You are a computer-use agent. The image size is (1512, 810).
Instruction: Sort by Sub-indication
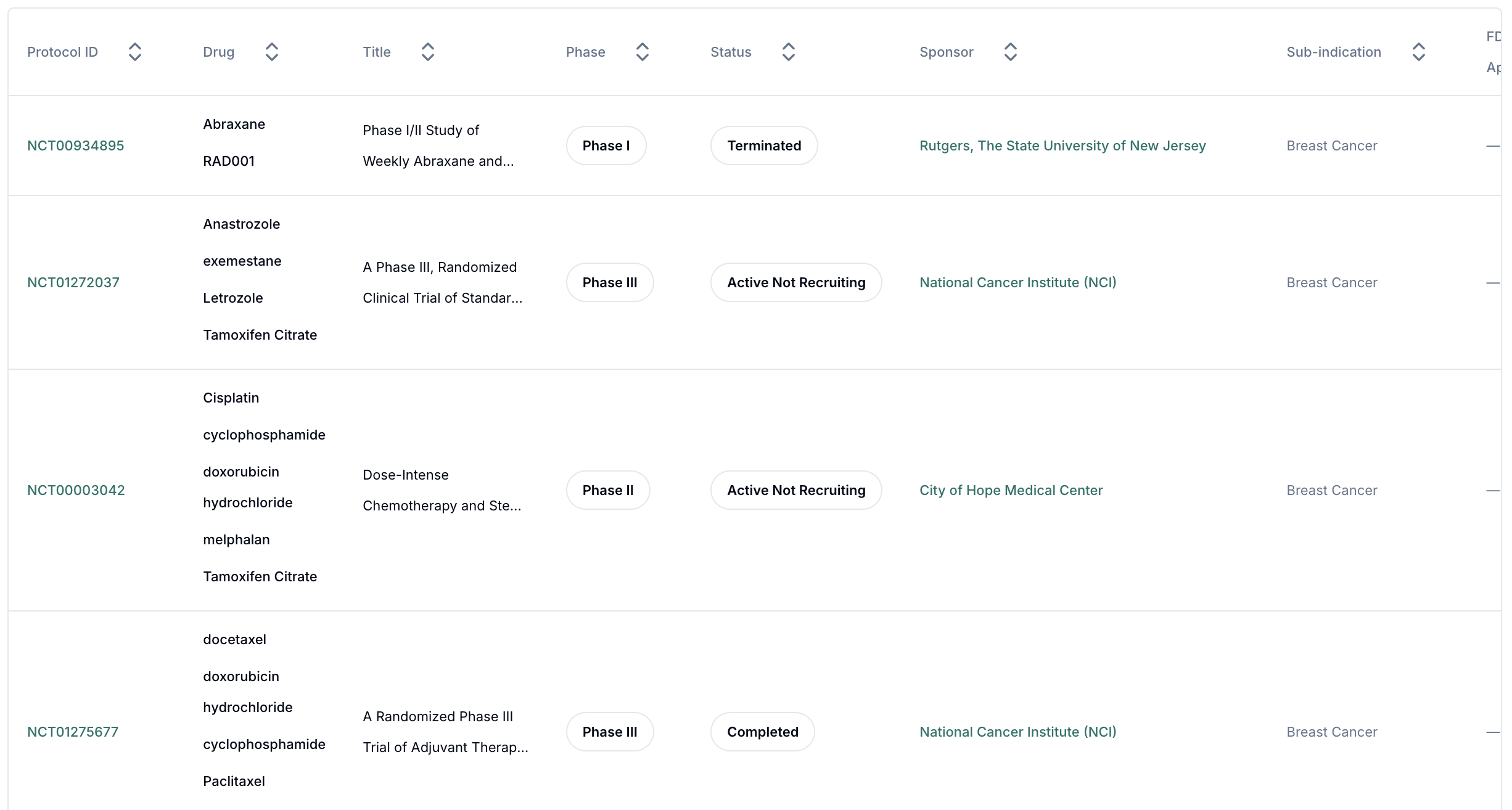[1419, 52]
